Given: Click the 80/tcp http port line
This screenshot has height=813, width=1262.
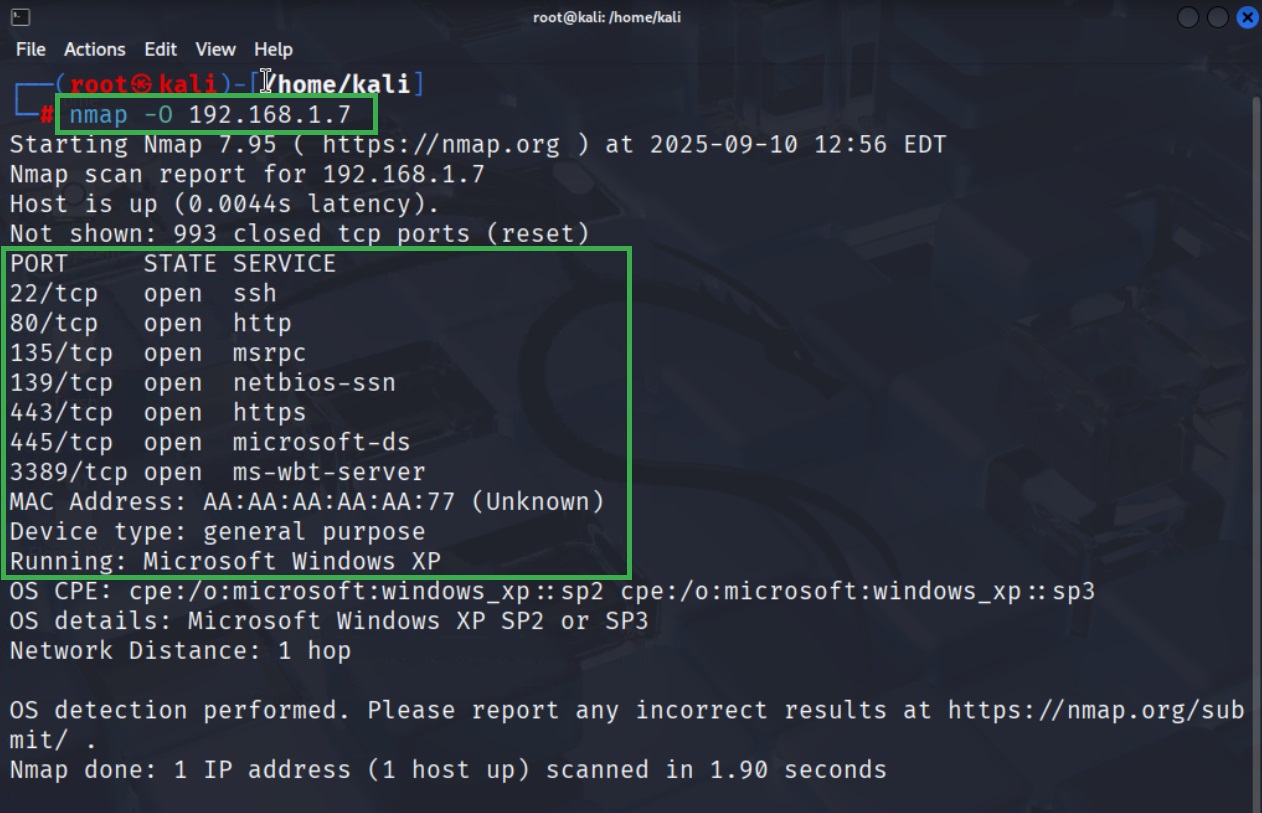Looking at the screenshot, I should [x=150, y=324].
